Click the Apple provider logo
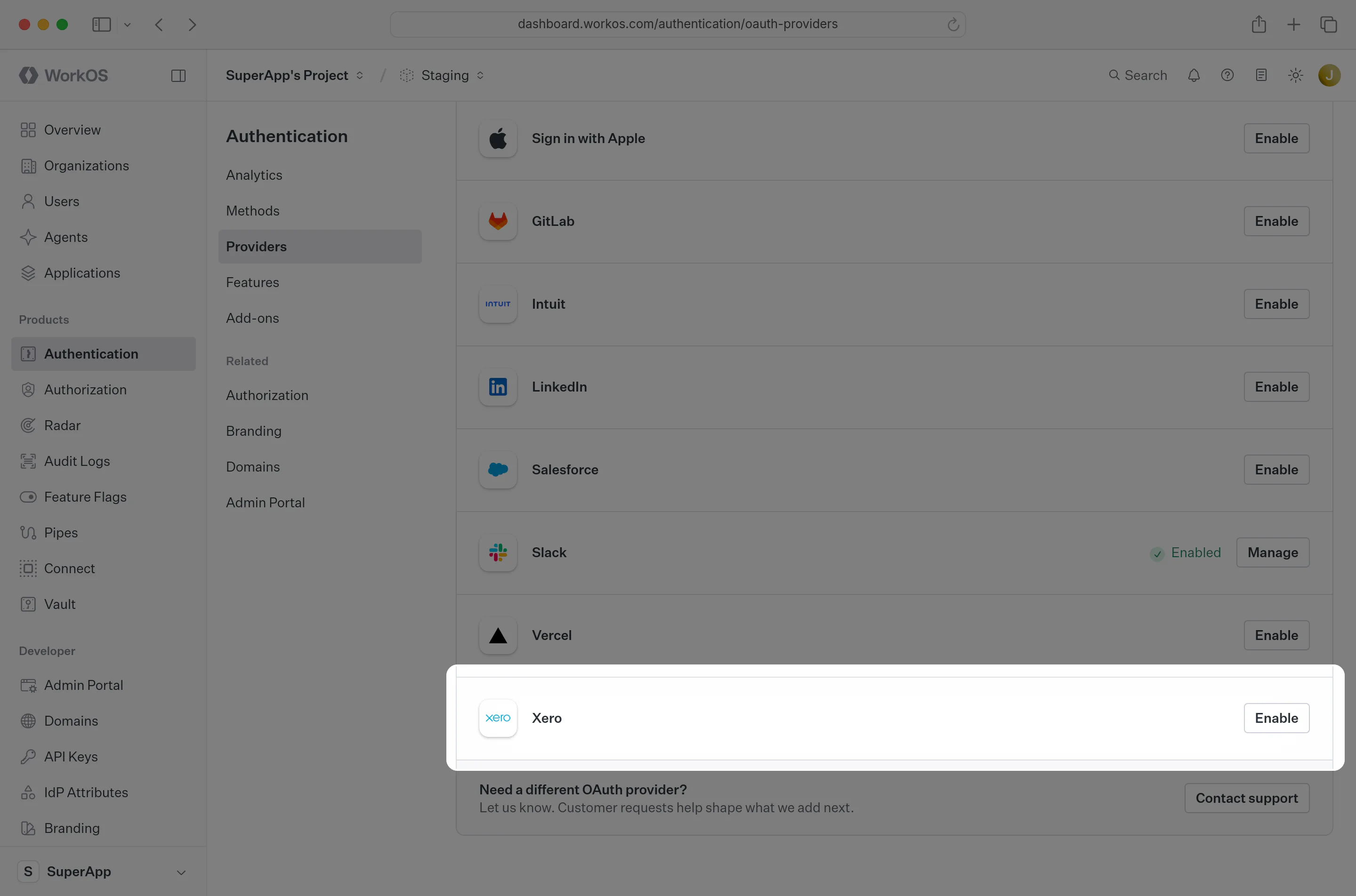This screenshot has width=1356, height=896. coord(498,138)
